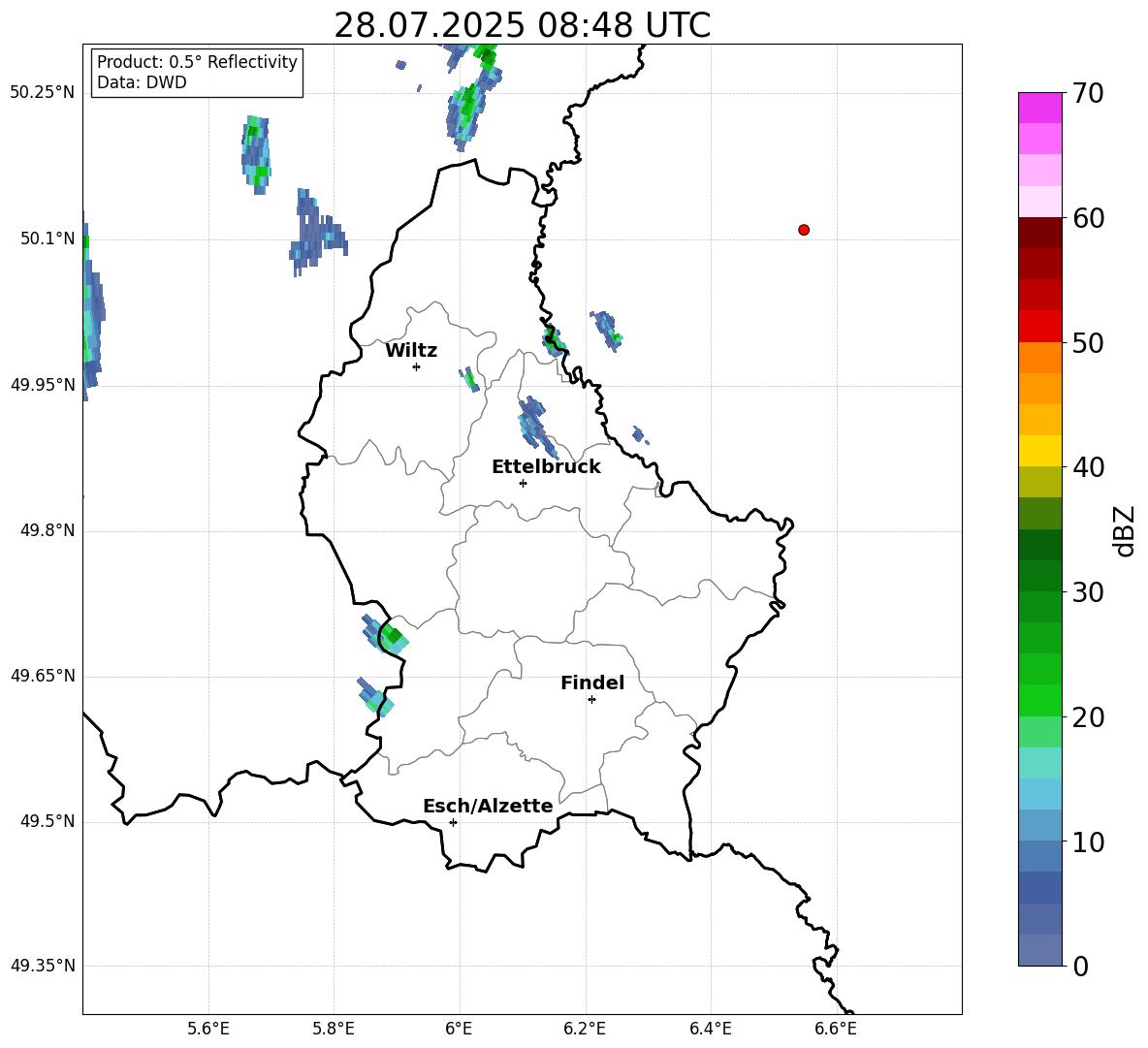
Task: Click the 6.2°E longitude label
Action: pos(585,1029)
